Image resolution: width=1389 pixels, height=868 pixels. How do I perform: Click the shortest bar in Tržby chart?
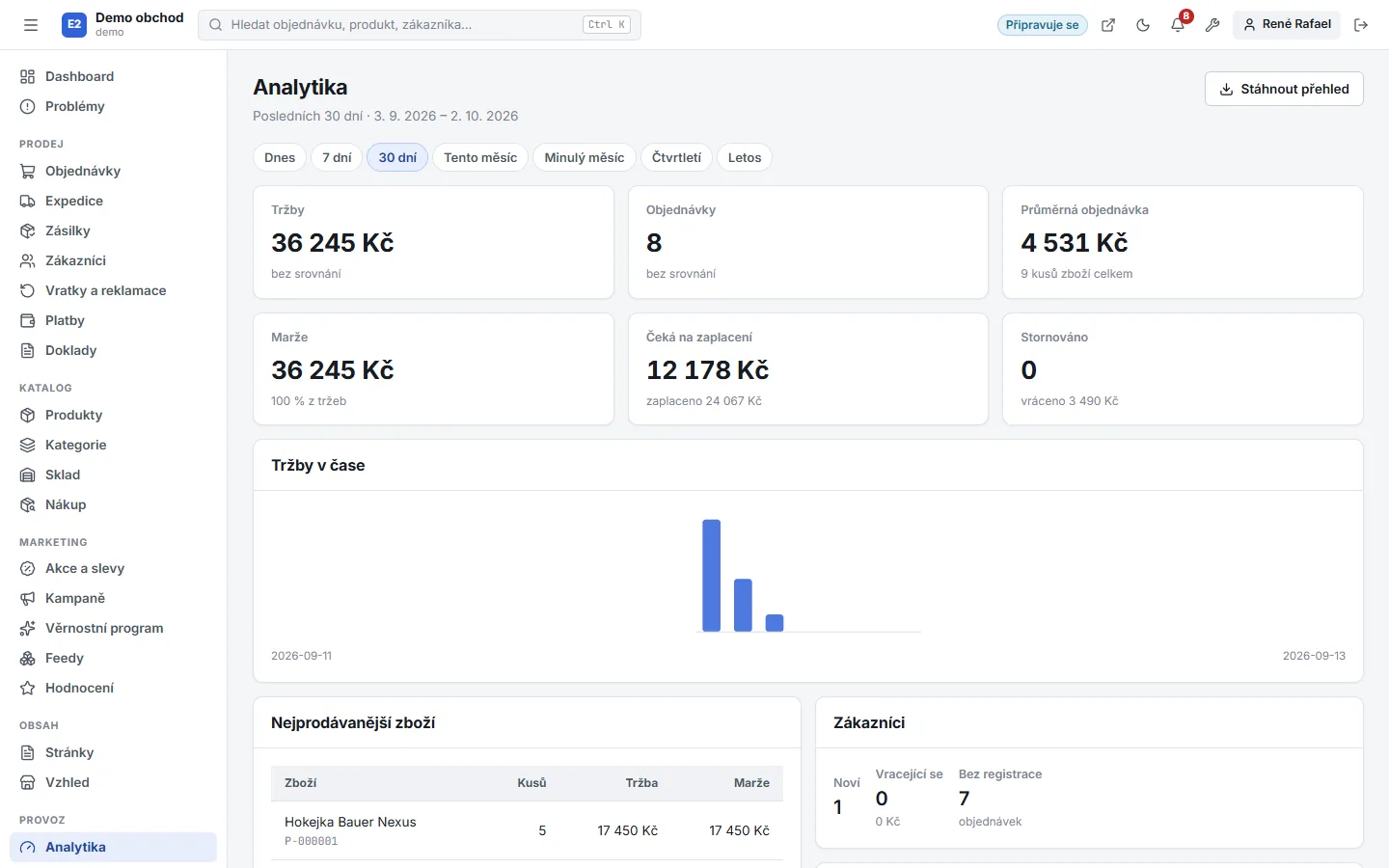[775, 623]
